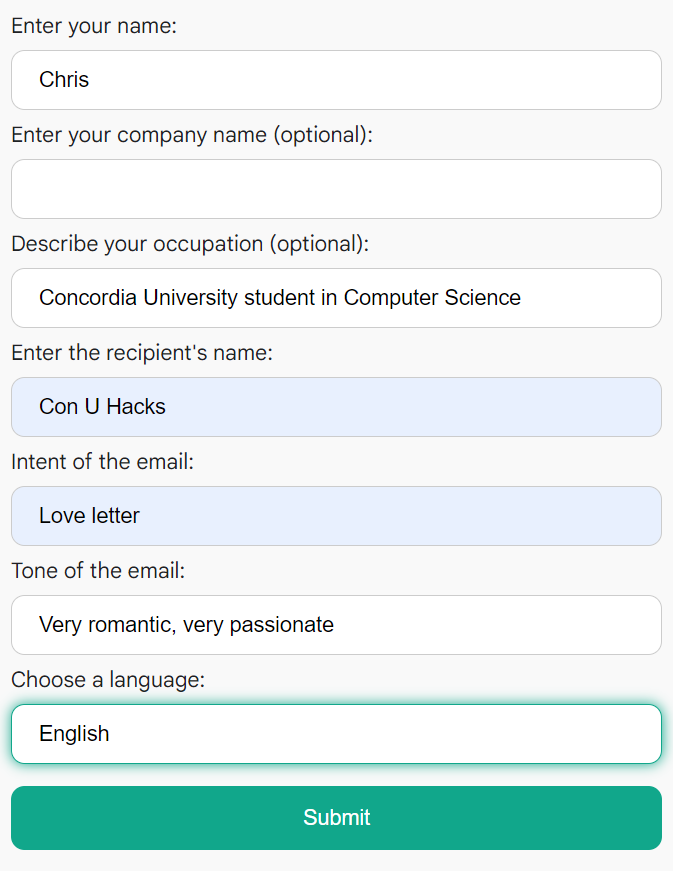This screenshot has height=871, width=673.
Task: Click the name field containing Chris
Action: pos(336,80)
